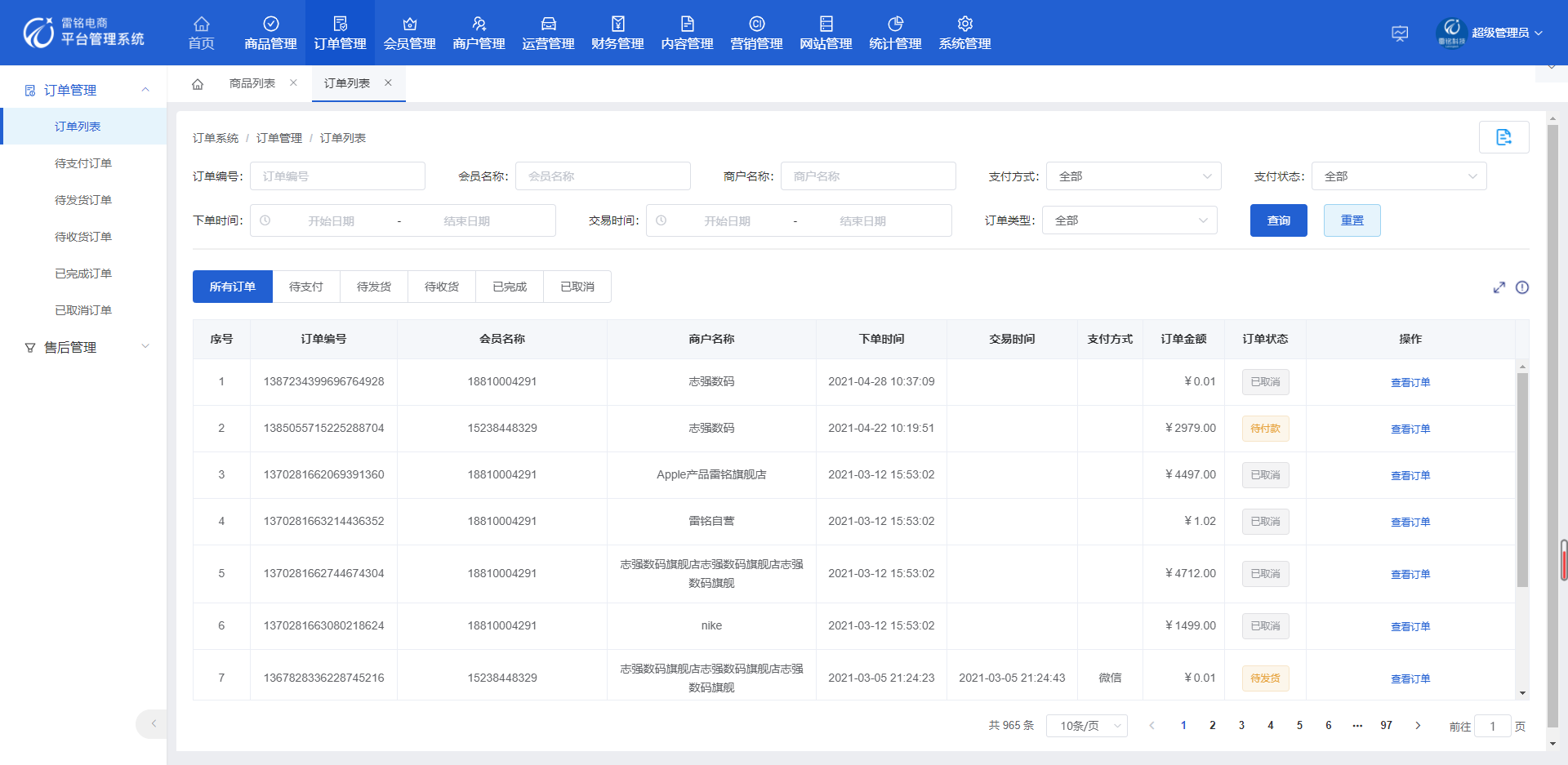Viewport: 1568px width, 765px height.
Task: Select 待收货 order filter tab
Action: tap(442, 287)
